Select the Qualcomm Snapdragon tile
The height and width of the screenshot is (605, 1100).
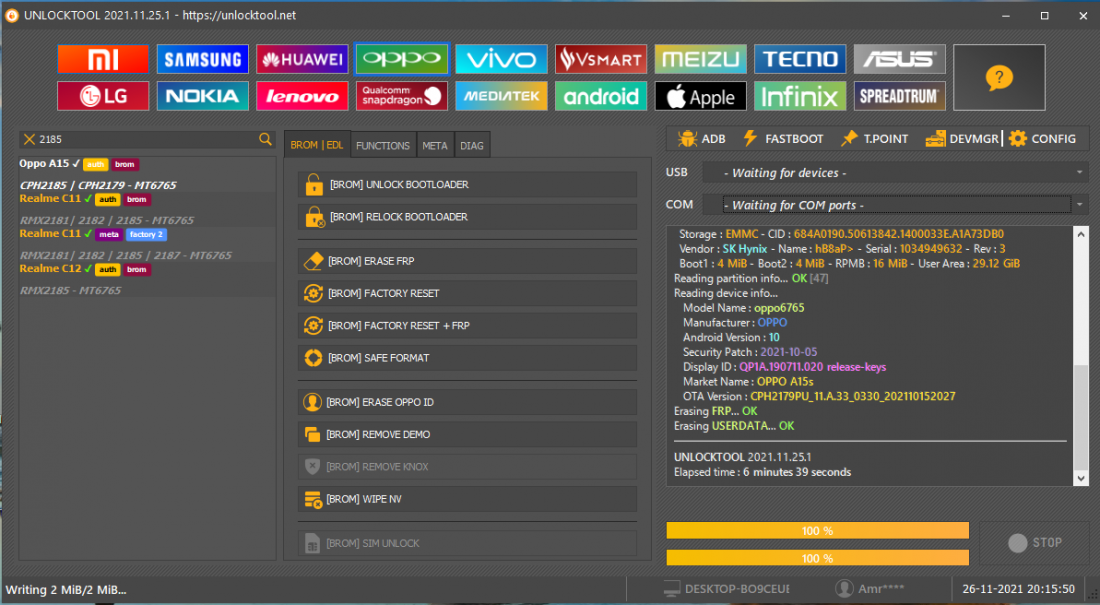(x=402, y=96)
